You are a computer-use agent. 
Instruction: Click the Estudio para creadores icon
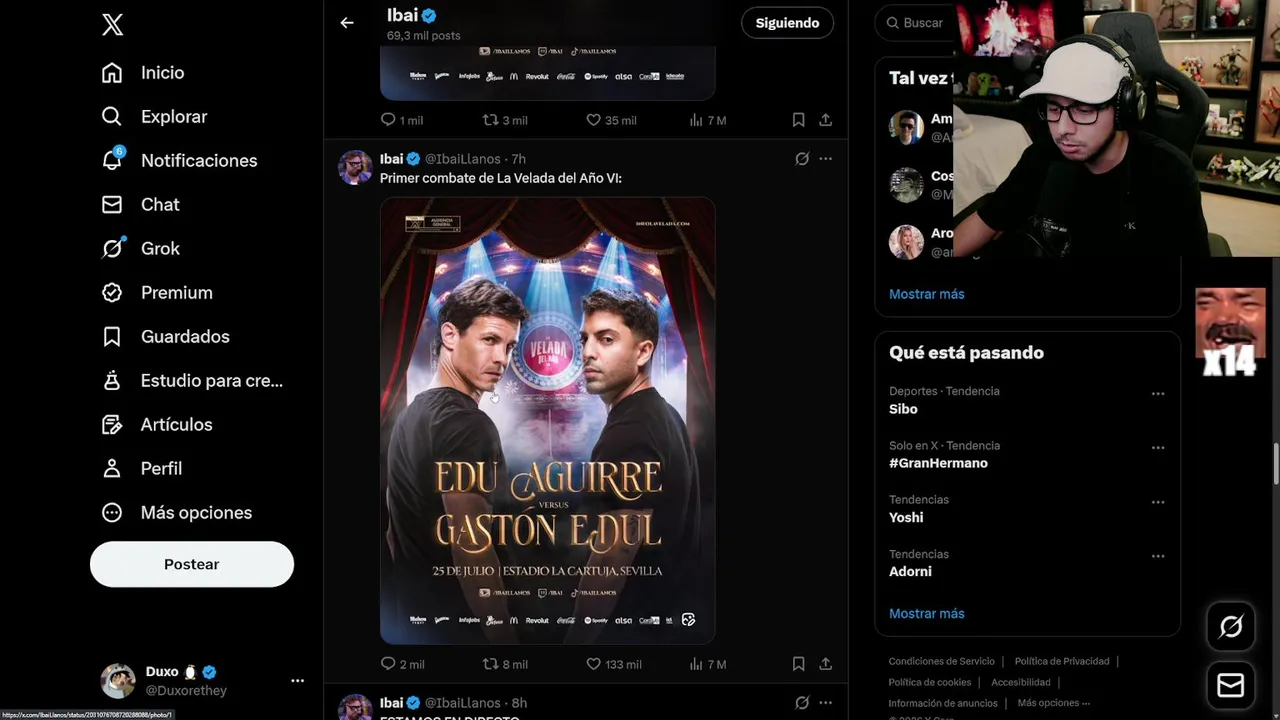112,380
